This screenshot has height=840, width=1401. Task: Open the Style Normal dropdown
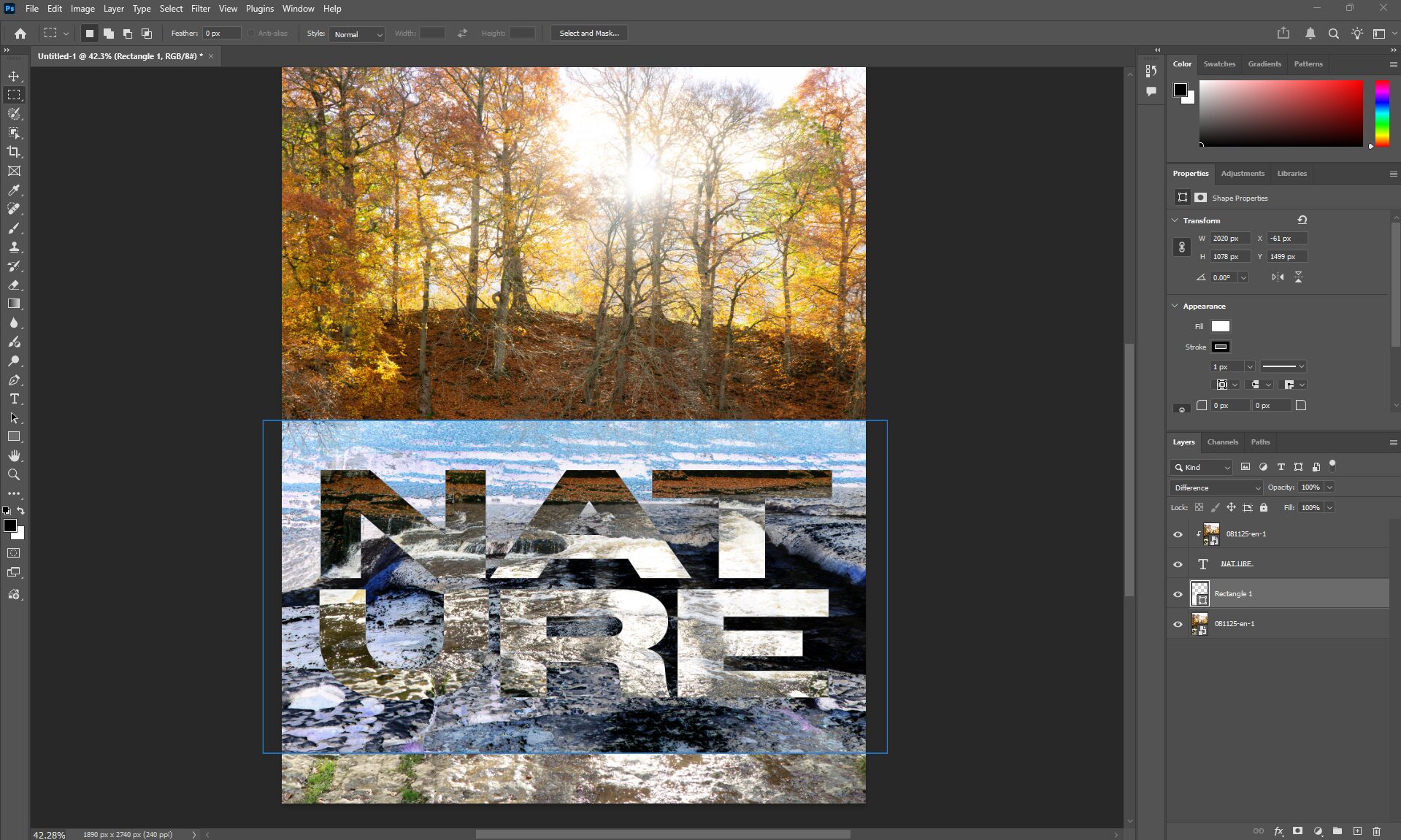358,34
